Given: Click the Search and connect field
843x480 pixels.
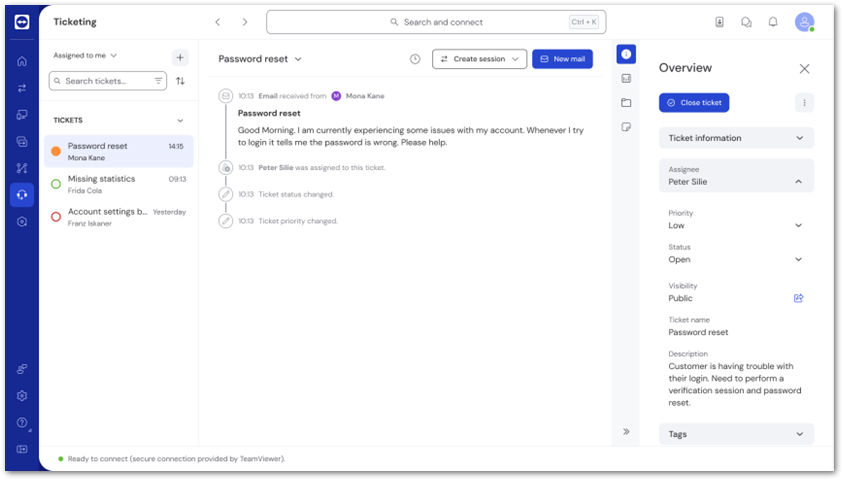Looking at the screenshot, I should coord(435,22).
